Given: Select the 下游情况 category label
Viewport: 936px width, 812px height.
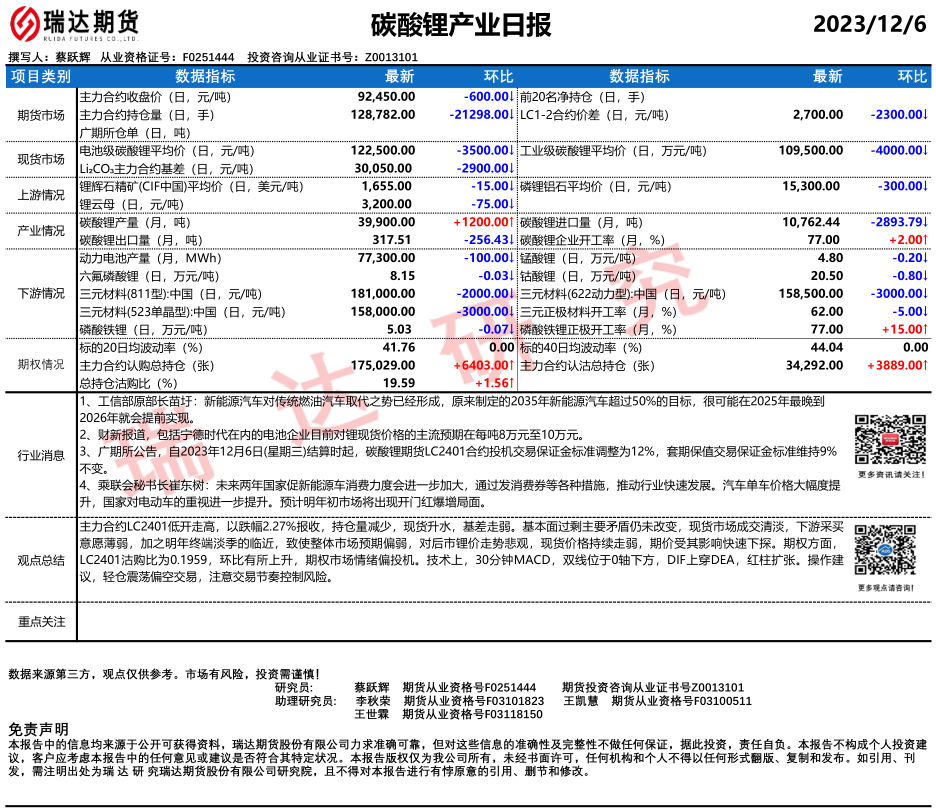Looking at the screenshot, I should pyautogui.click(x=41, y=293).
